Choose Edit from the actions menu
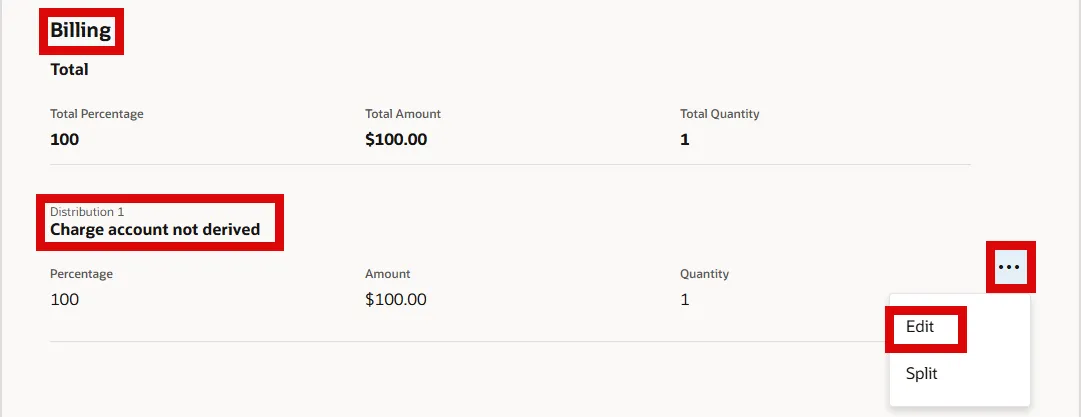This screenshot has height=417, width=1081. (x=920, y=326)
